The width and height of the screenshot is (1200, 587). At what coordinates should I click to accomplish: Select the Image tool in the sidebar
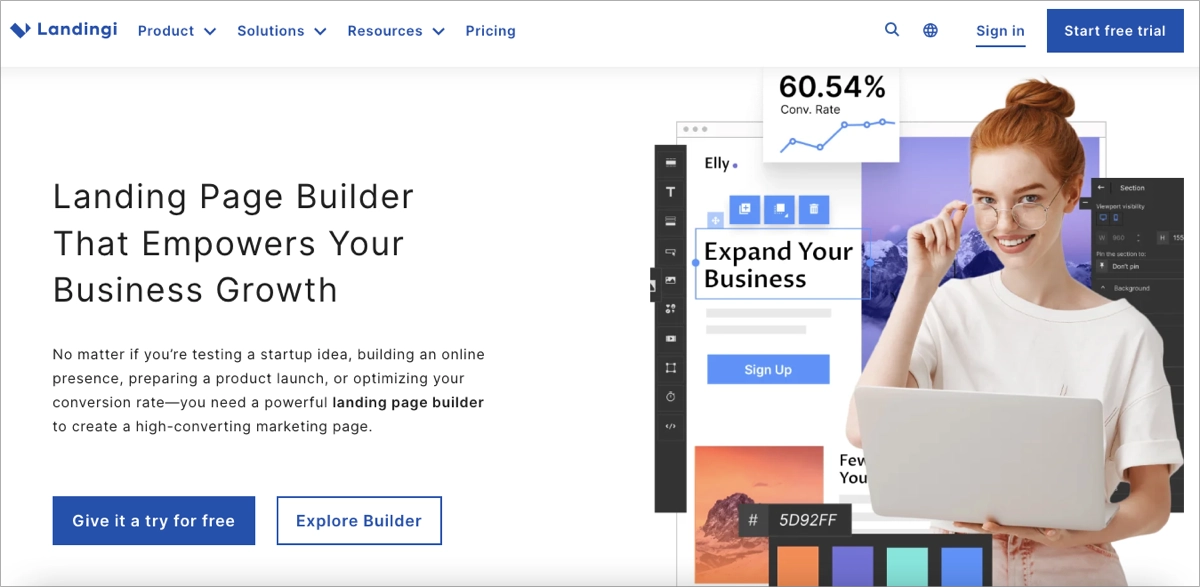point(670,281)
